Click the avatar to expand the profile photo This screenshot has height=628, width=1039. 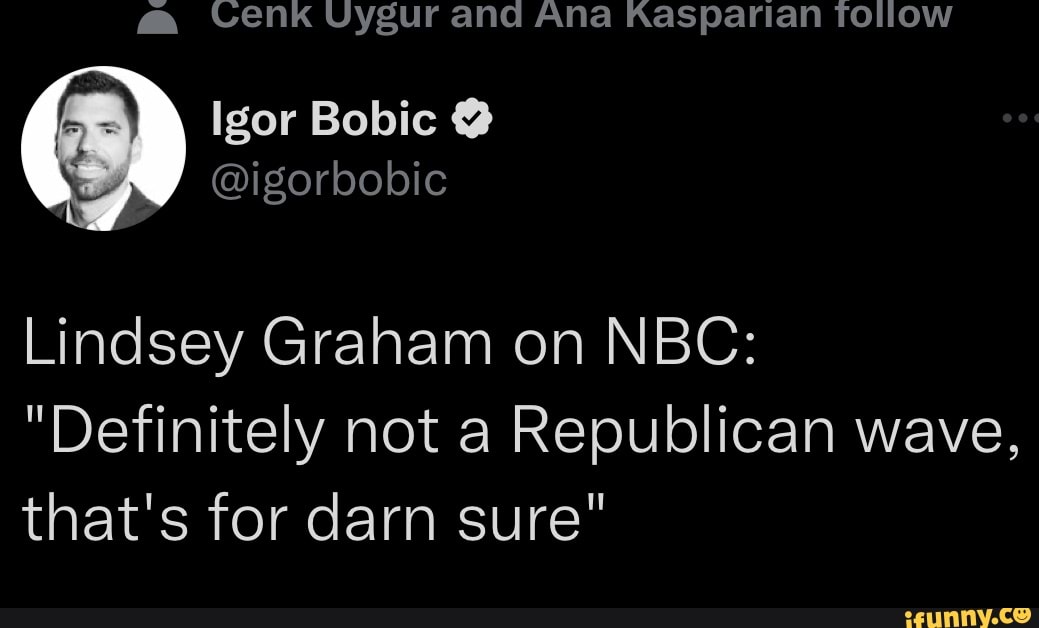point(103,148)
